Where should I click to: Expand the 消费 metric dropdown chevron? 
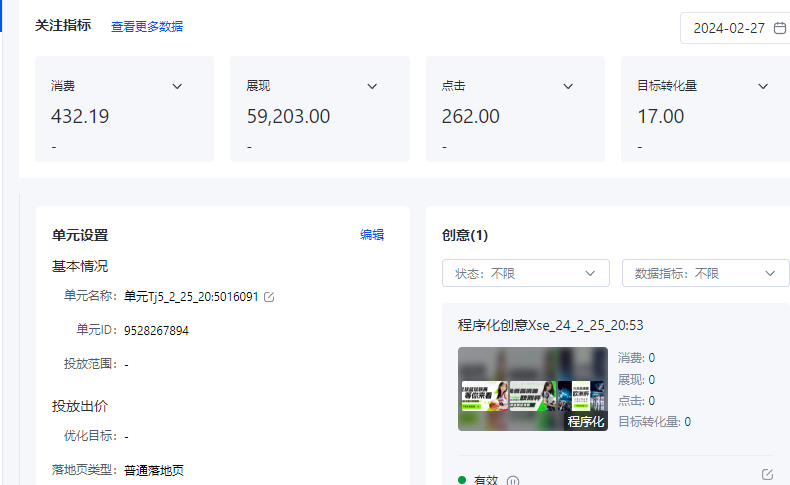click(x=177, y=86)
